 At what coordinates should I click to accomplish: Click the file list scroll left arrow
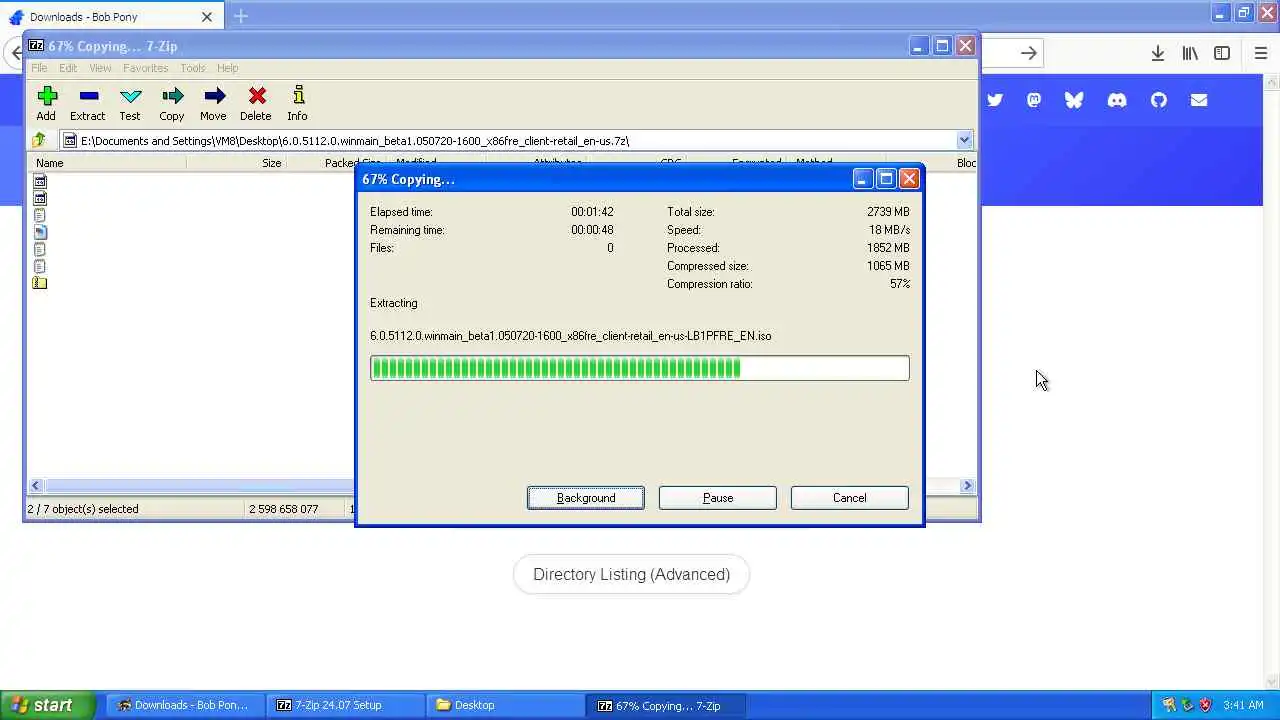pos(35,485)
